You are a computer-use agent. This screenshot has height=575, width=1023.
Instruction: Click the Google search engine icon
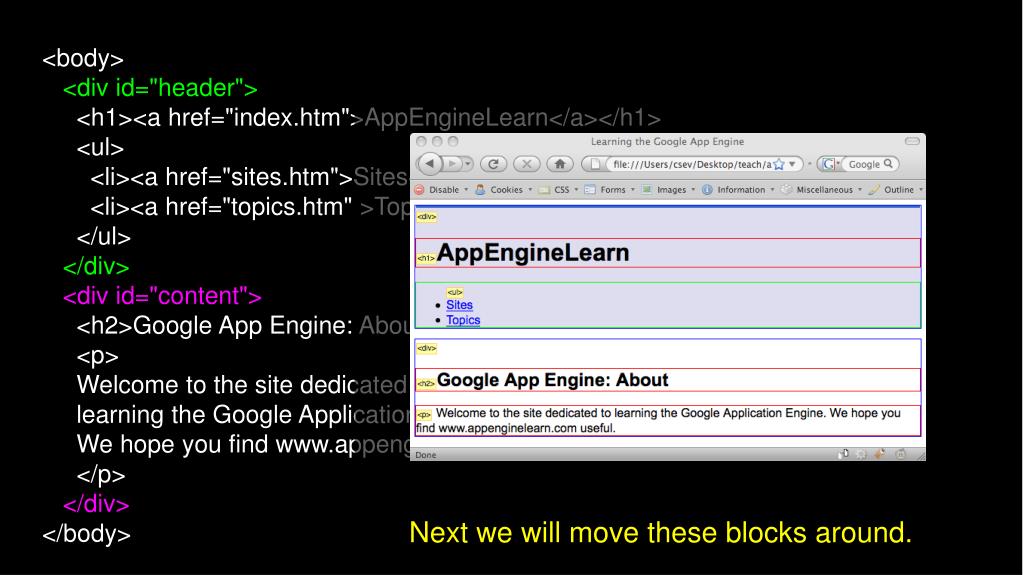[x=828, y=164]
